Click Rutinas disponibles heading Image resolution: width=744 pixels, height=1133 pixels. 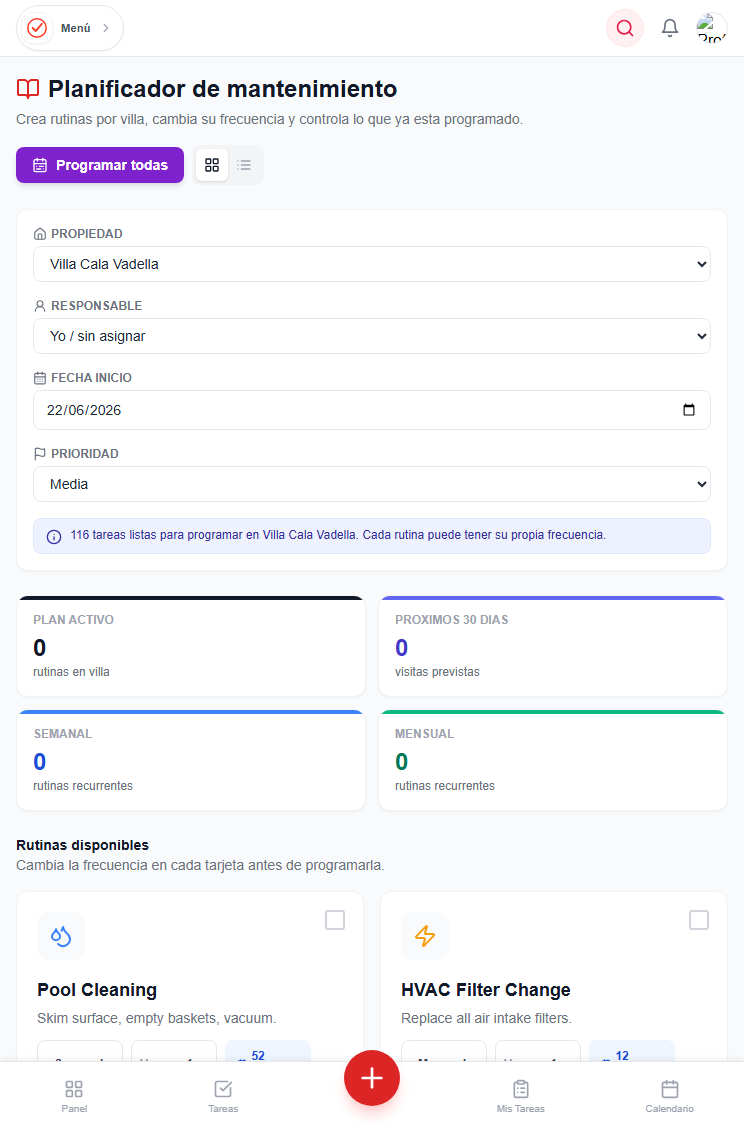point(82,845)
